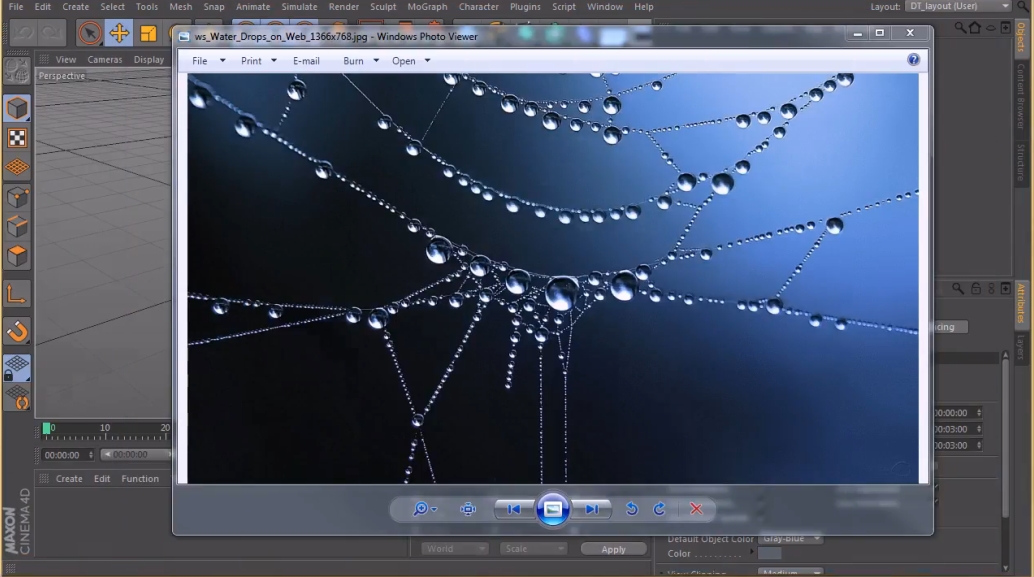Viewport: 1034px width, 577px height.
Task: Activate the Move tool in Cinema 4D
Action: [119, 33]
